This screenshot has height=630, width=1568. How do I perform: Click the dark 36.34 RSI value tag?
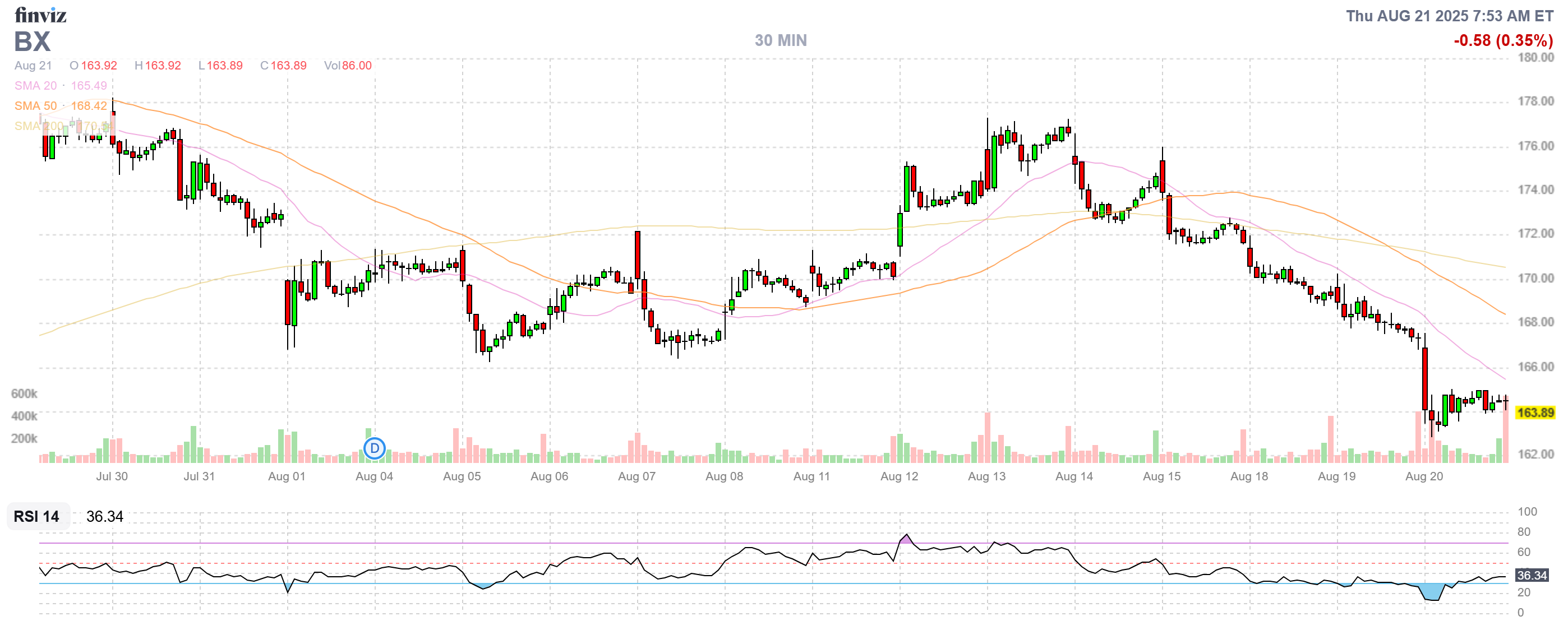coord(1531,575)
